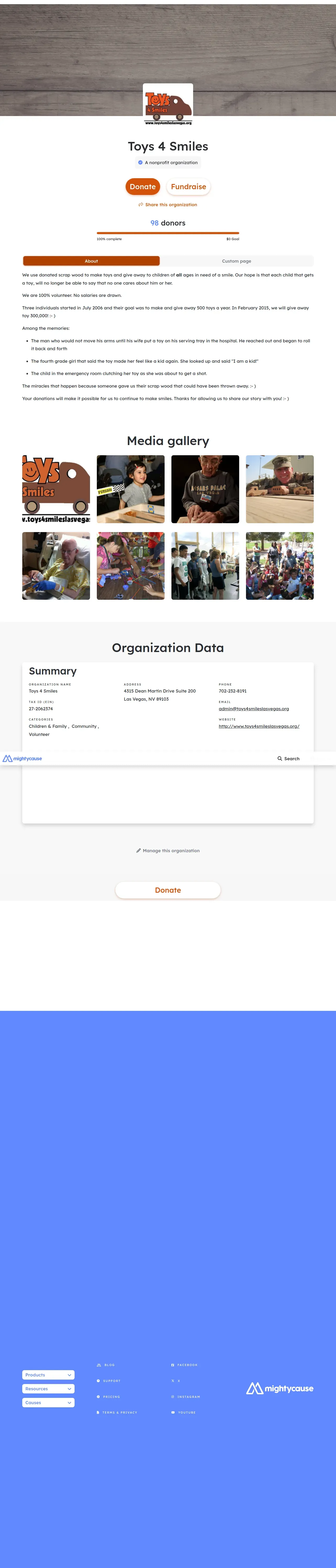Switch to the Custom page tab

click(237, 261)
